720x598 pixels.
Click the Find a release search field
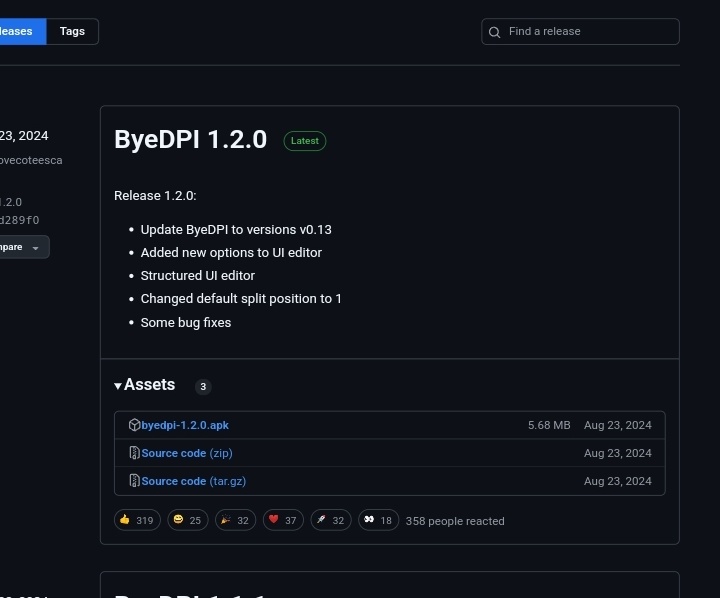pyautogui.click(x=580, y=31)
